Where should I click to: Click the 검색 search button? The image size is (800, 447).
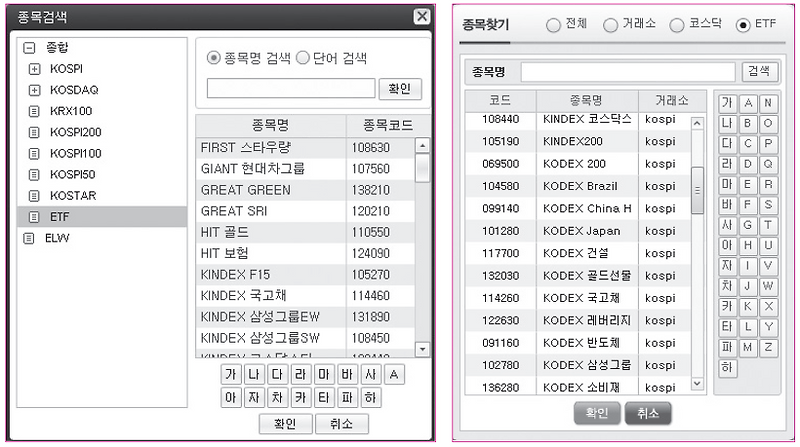[x=759, y=71]
